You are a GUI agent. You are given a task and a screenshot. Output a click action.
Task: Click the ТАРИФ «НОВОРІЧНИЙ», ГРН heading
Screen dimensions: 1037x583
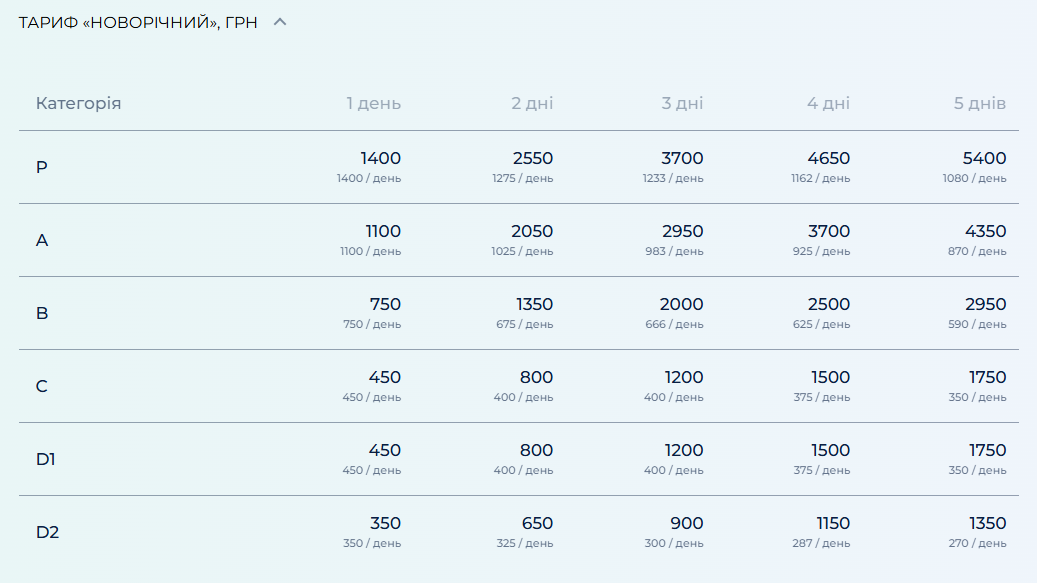(x=138, y=22)
